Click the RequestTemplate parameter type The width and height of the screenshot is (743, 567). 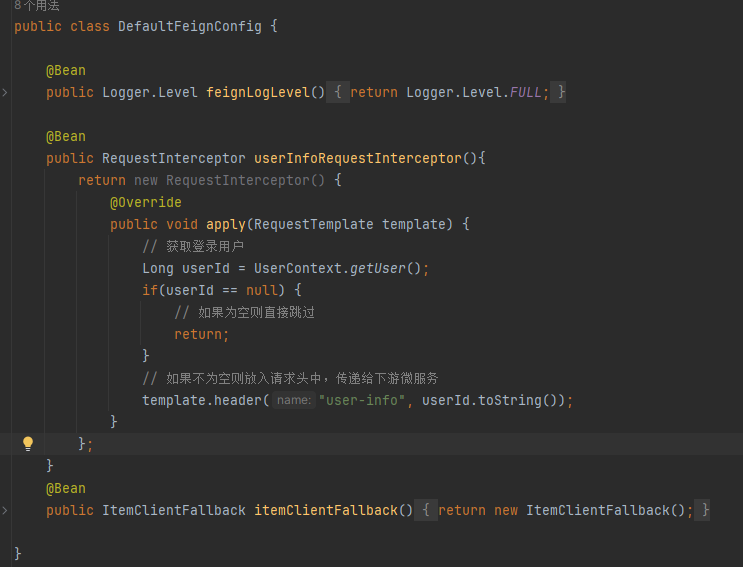coord(314,225)
